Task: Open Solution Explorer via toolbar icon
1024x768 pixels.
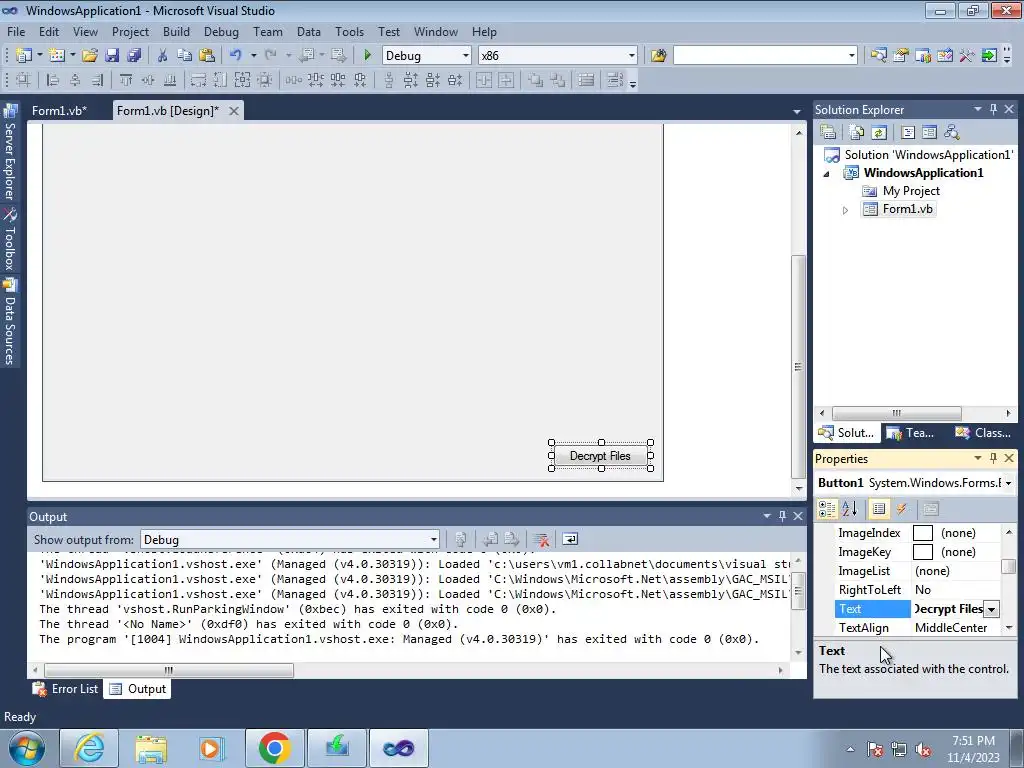Action: click(878, 56)
